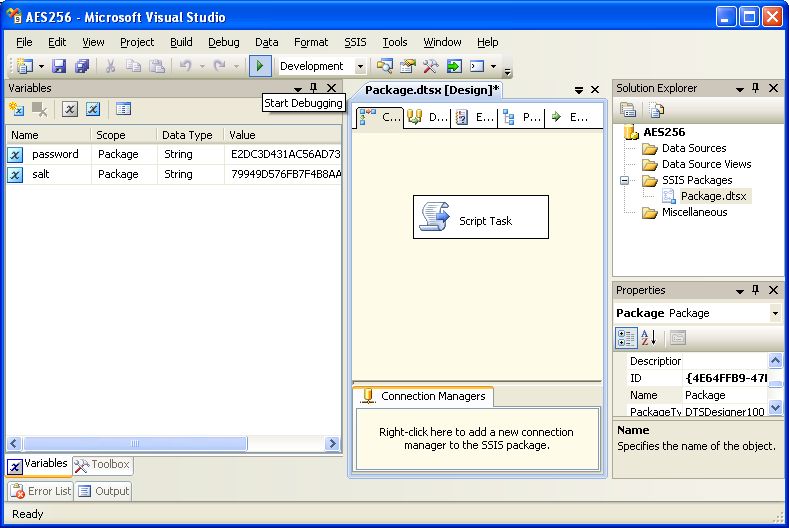This screenshot has height=528, width=789.
Task: Click the Choose Variable Columns icon
Action: tap(123, 109)
